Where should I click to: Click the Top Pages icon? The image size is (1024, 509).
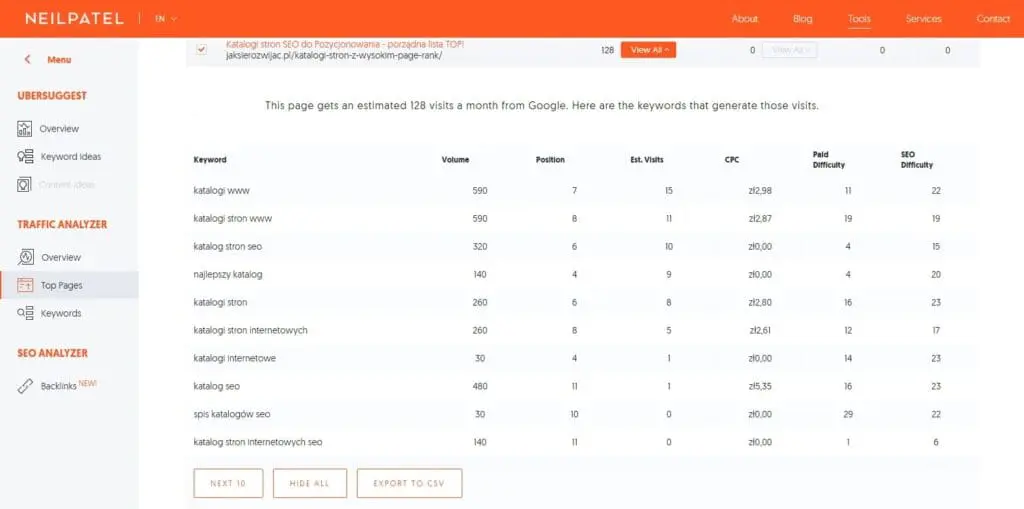click(25, 286)
